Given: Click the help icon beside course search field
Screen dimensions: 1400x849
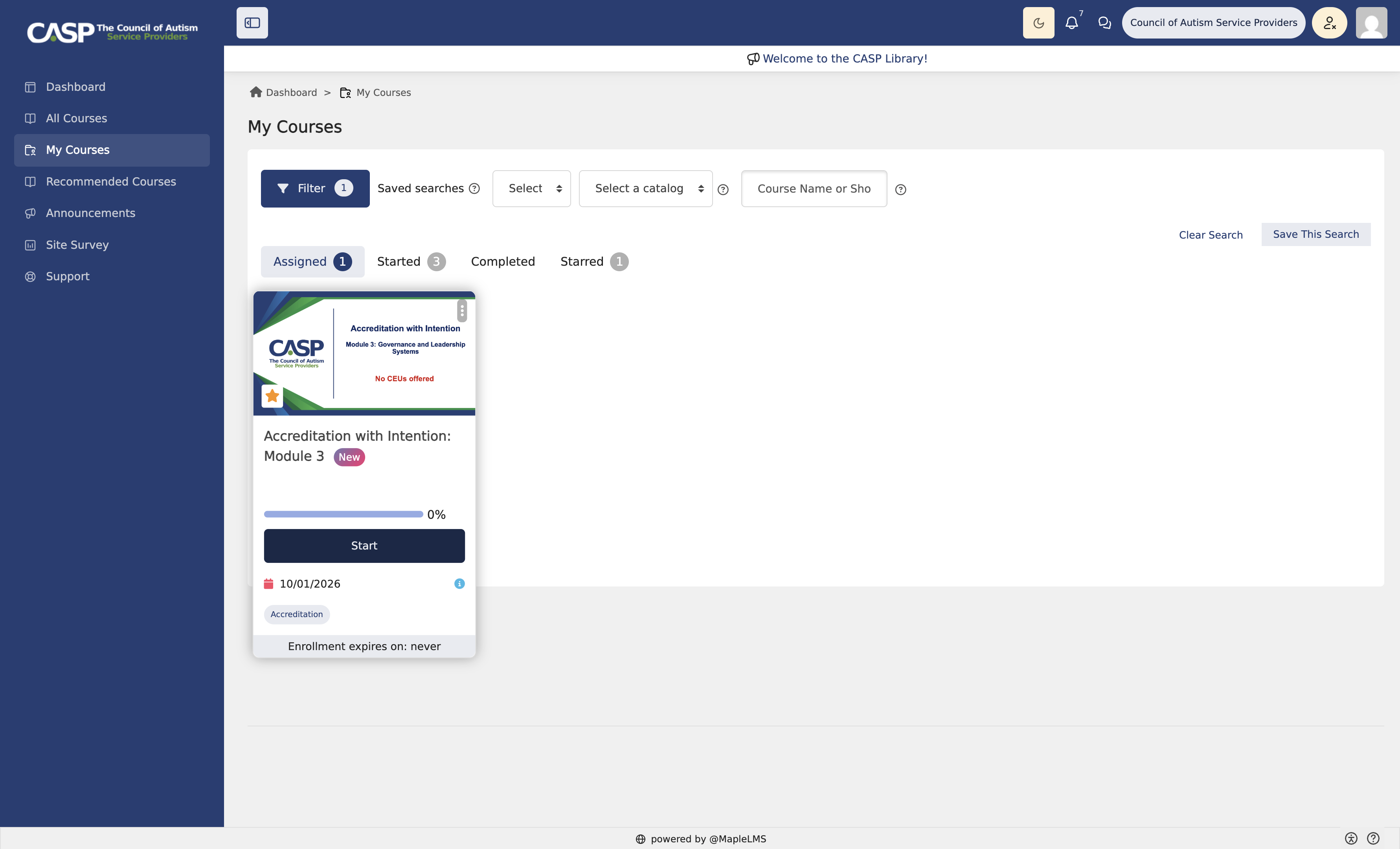Looking at the screenshot, I should [x=900, y=189].
